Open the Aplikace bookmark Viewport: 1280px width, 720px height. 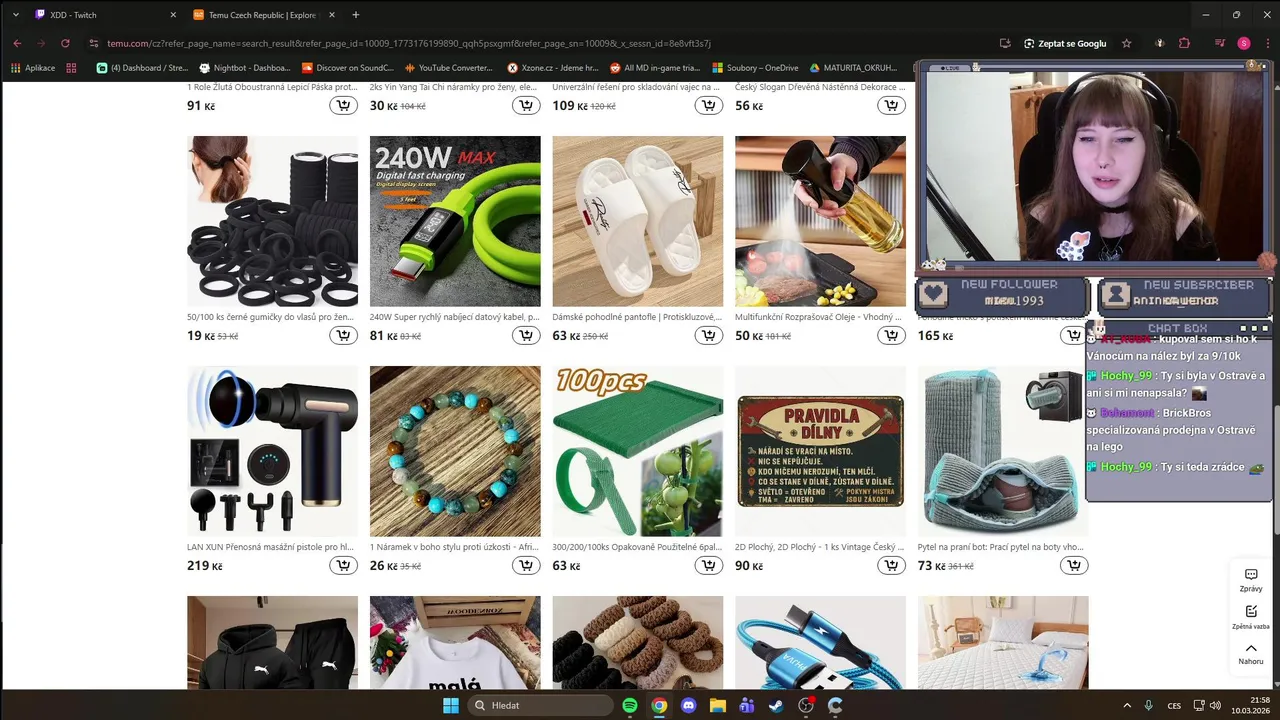(33, 68)
